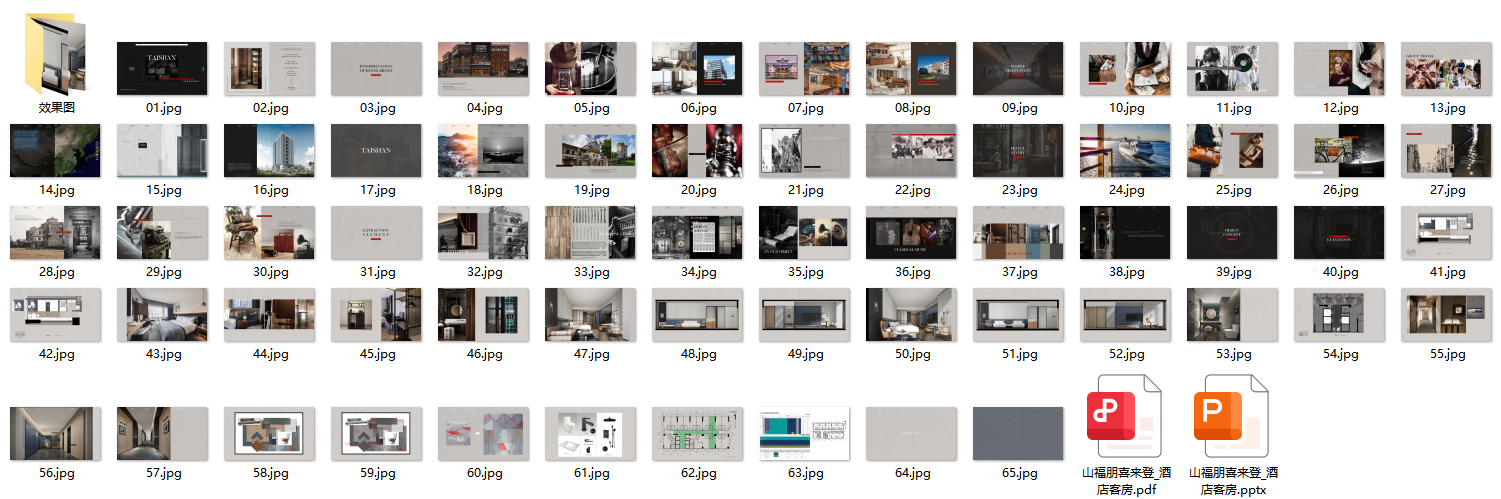Select the 62.jpg floor plan thumbnail
The image size is (1501, 499).
click(x=697, y=433)
